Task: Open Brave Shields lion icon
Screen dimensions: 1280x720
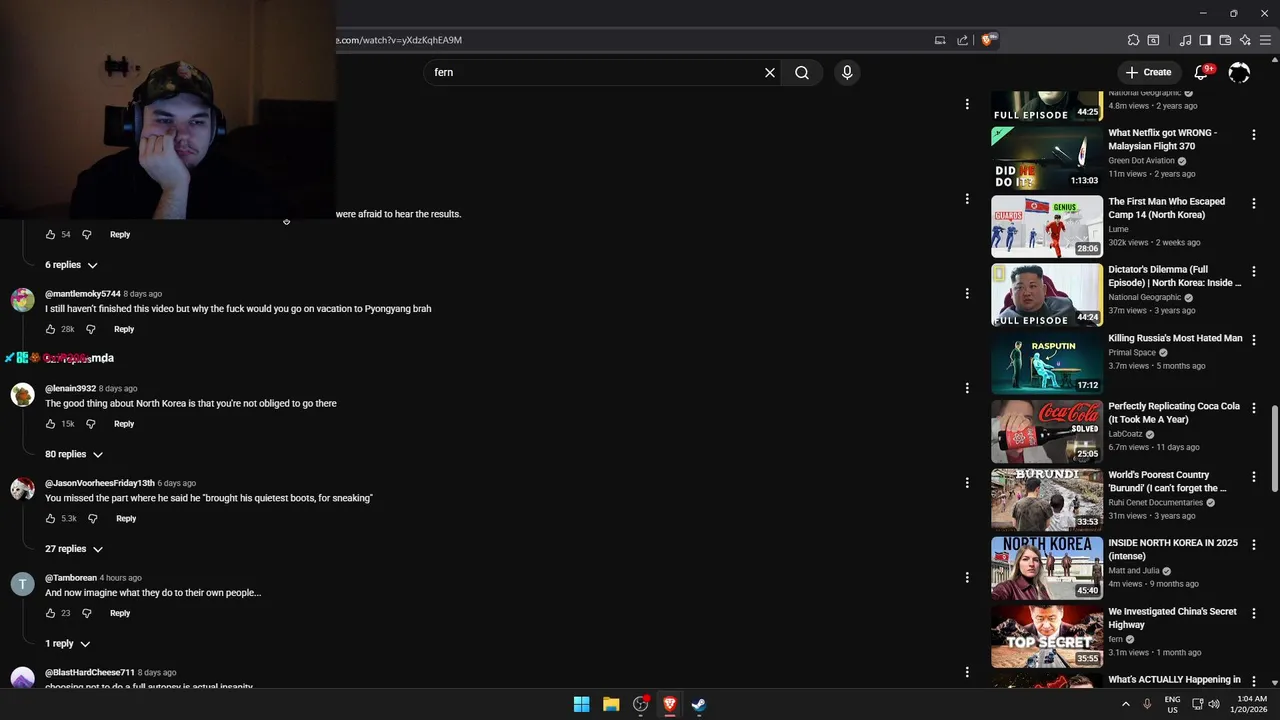Action: 988,40
